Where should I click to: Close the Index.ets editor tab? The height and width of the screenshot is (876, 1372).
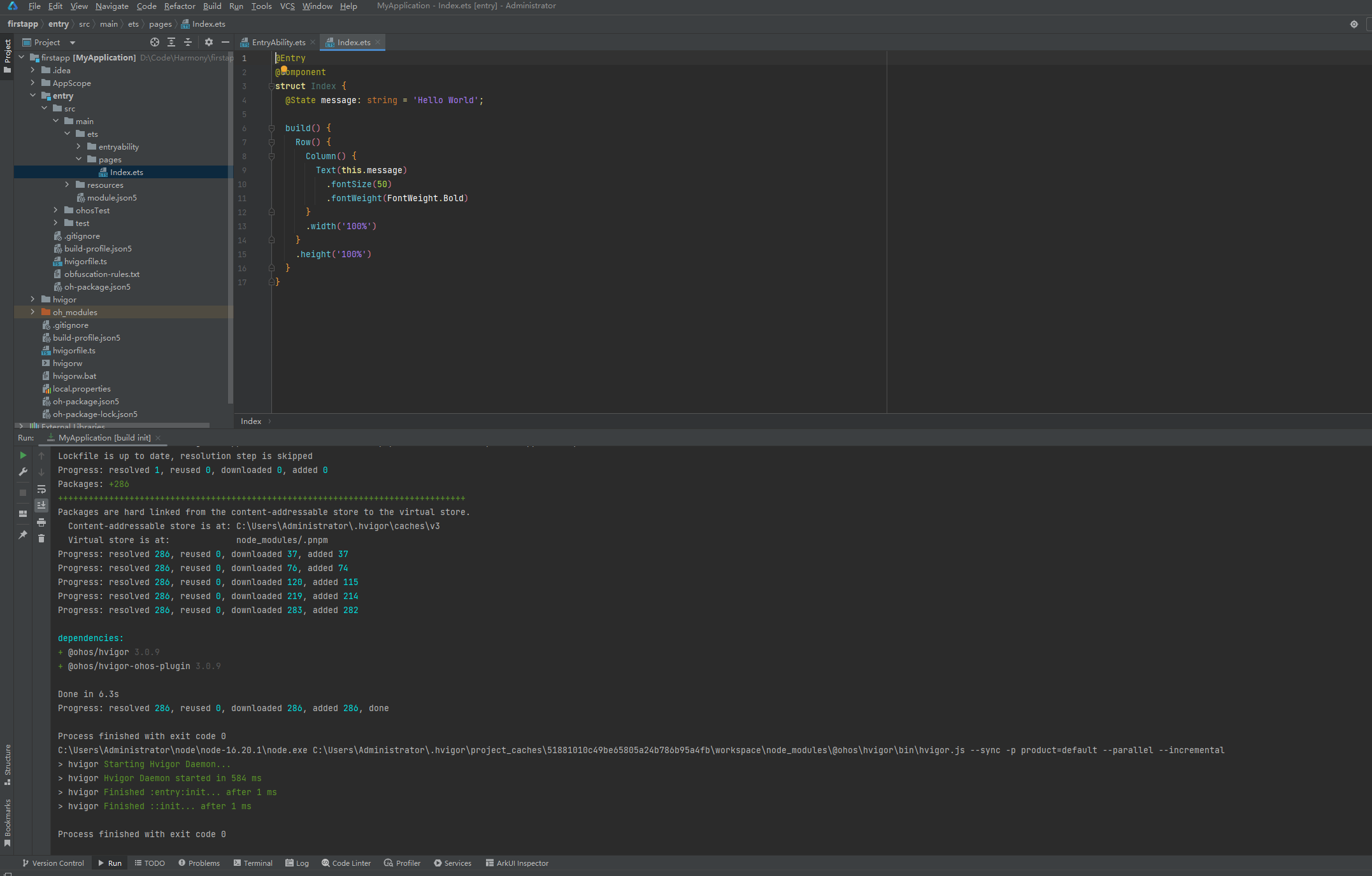[x=378, y=43]
